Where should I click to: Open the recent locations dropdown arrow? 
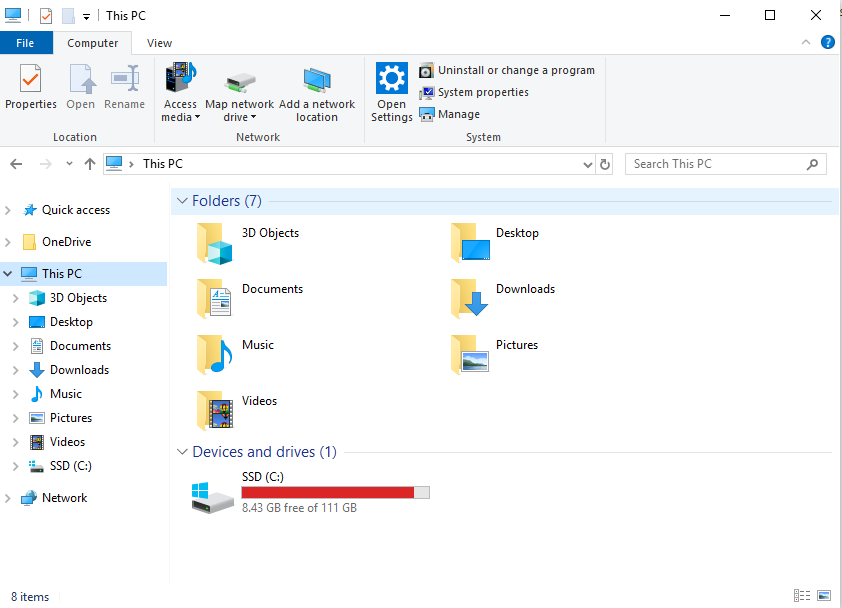(69, 164)
